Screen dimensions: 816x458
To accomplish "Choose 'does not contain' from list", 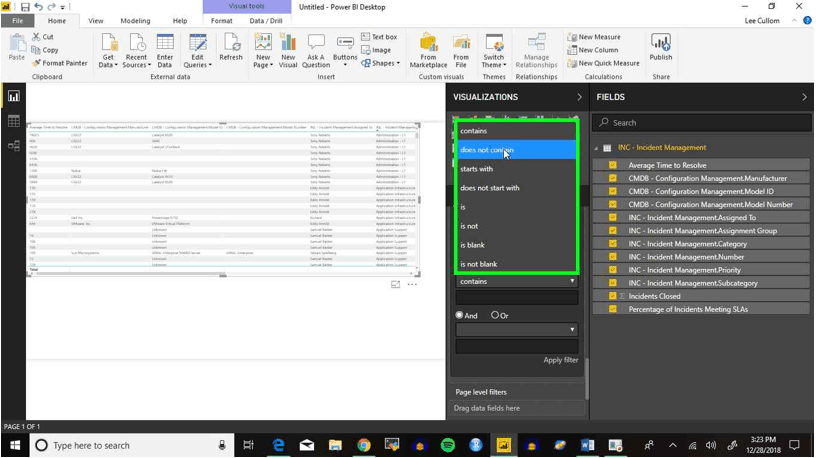I will click(517, 150).
